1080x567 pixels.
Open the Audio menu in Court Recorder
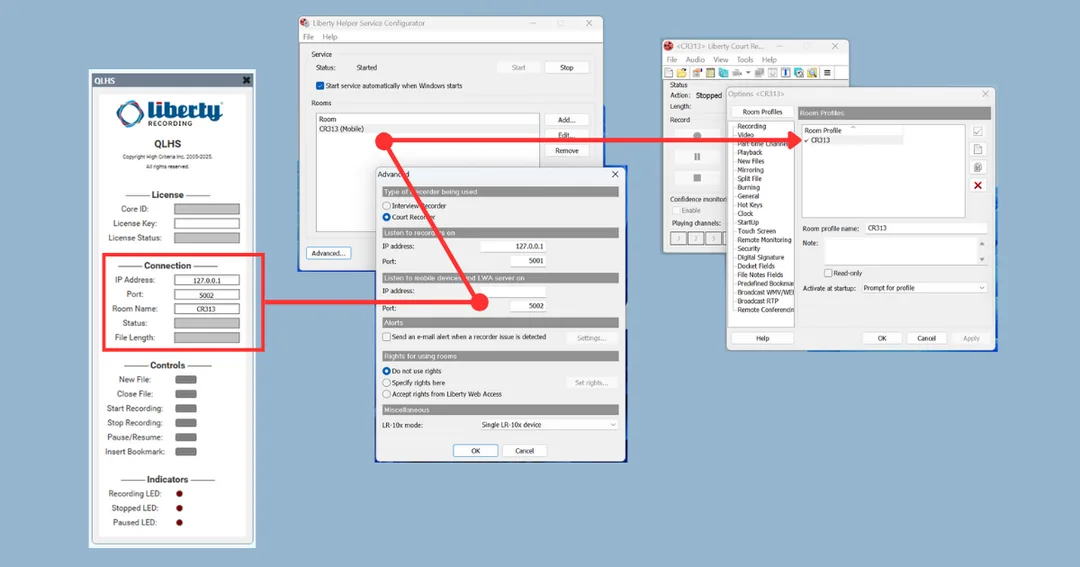tap(695, 60)
